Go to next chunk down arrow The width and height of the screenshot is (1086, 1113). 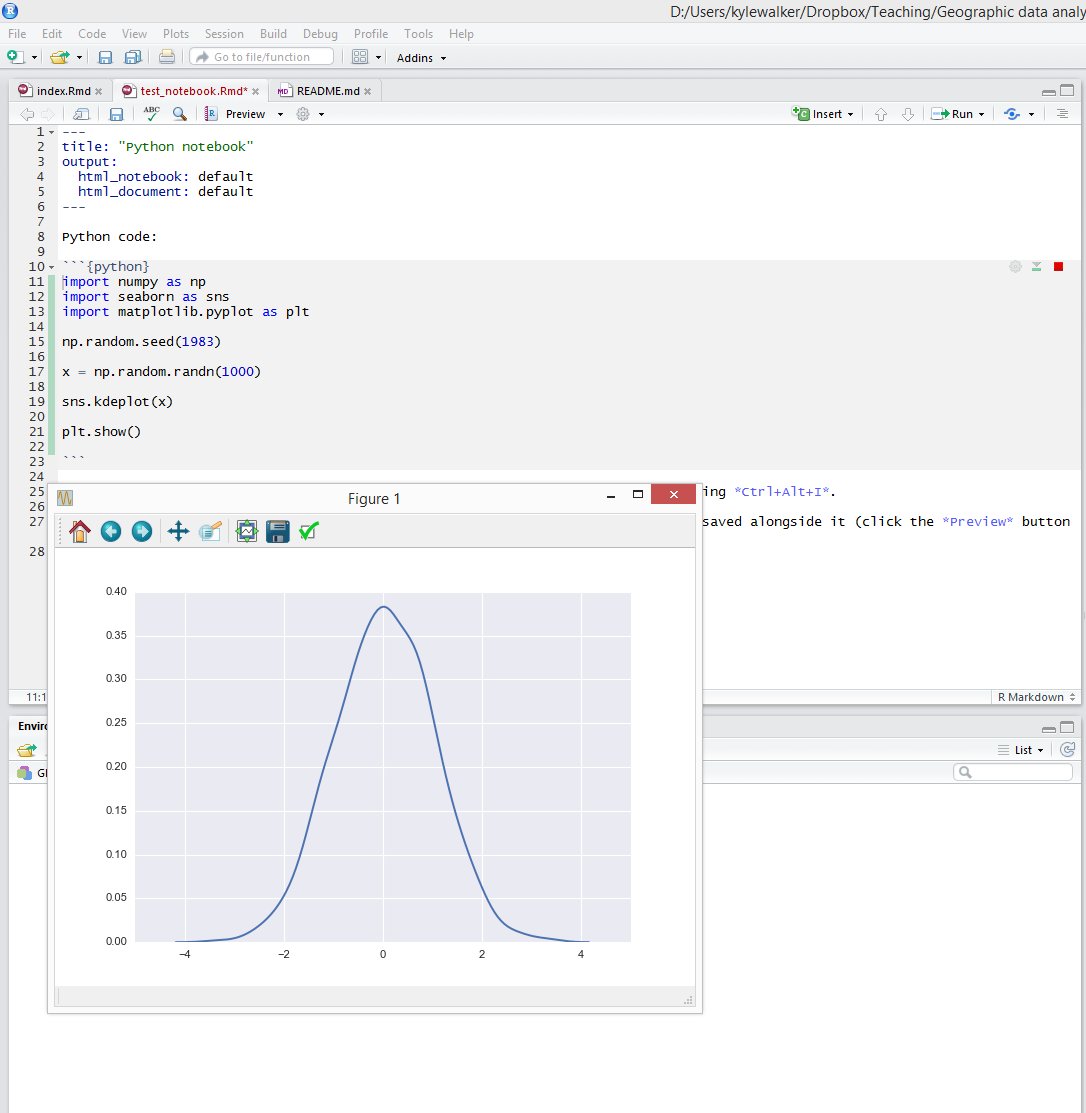tap(908, 114)
